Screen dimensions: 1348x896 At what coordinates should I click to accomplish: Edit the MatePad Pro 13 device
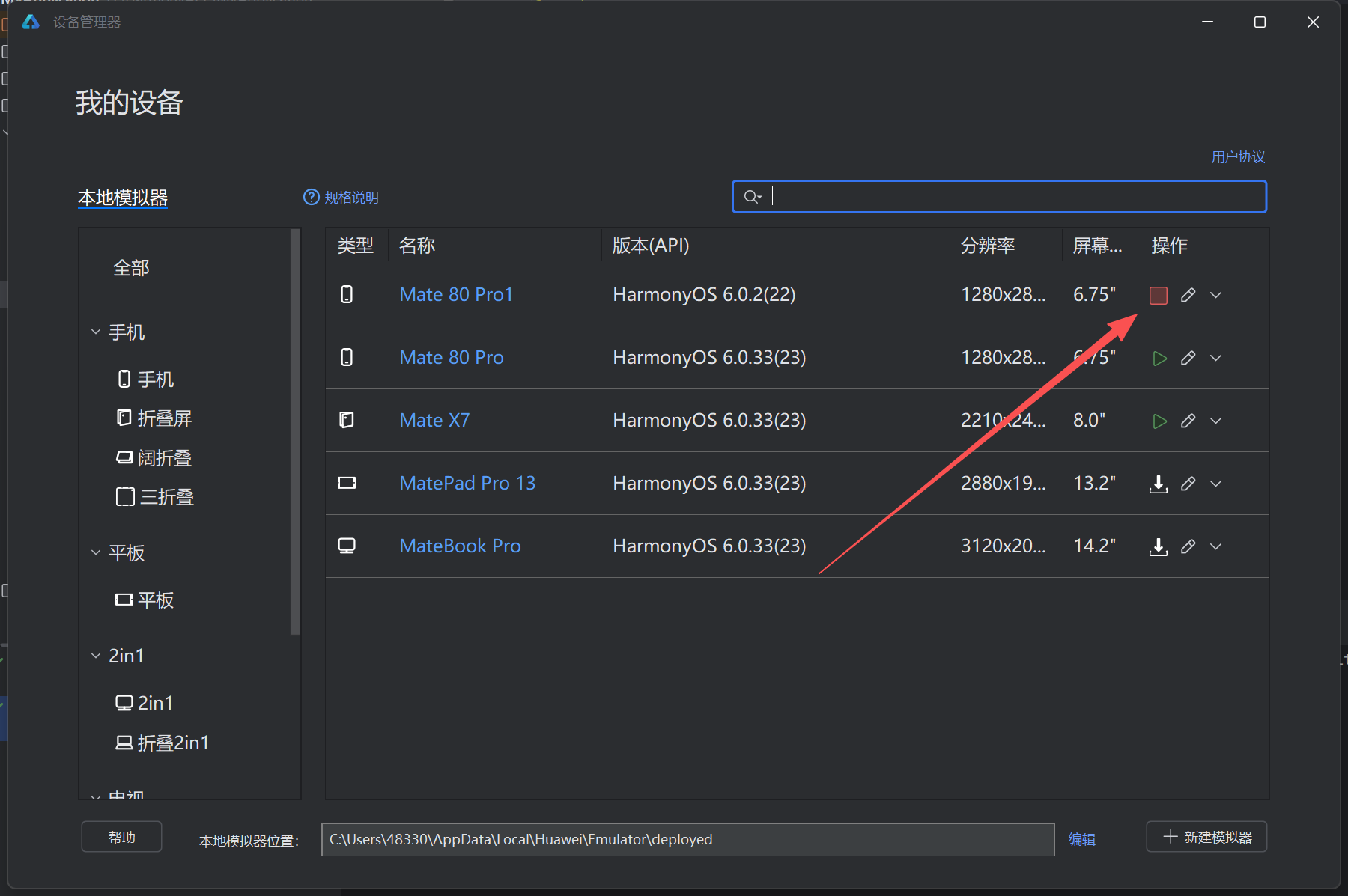pyautogui.click(x=1188, y=484)
